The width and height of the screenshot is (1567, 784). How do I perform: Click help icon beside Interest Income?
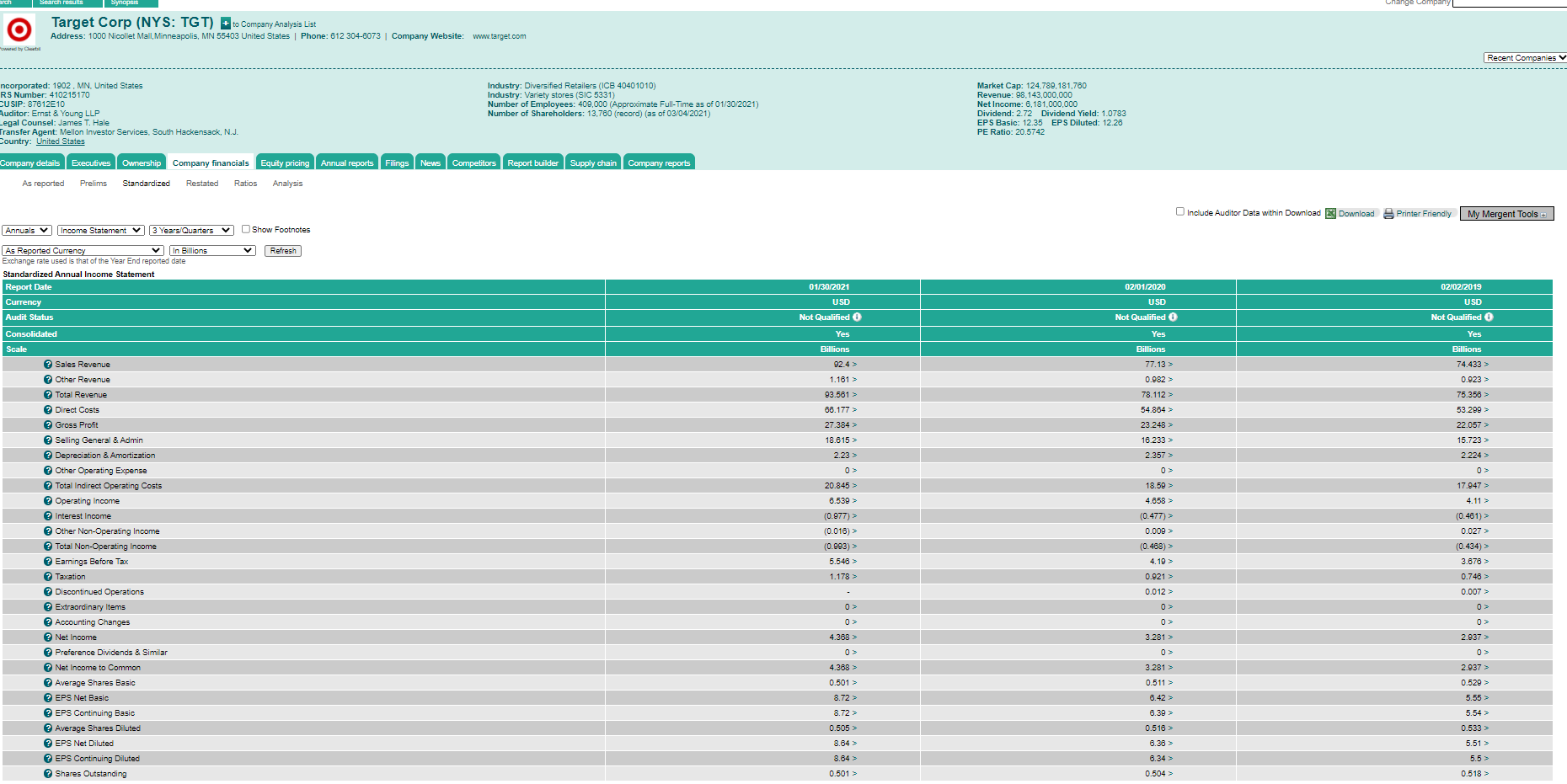[x=48, y=516]
